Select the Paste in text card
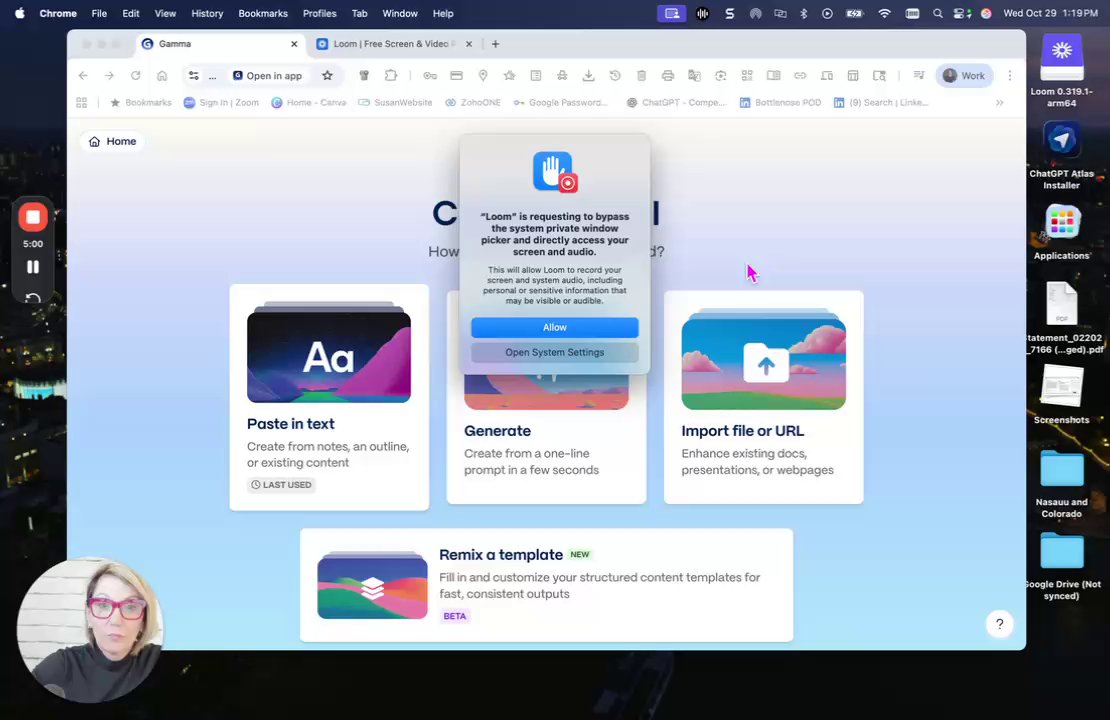 pos(329,397)
